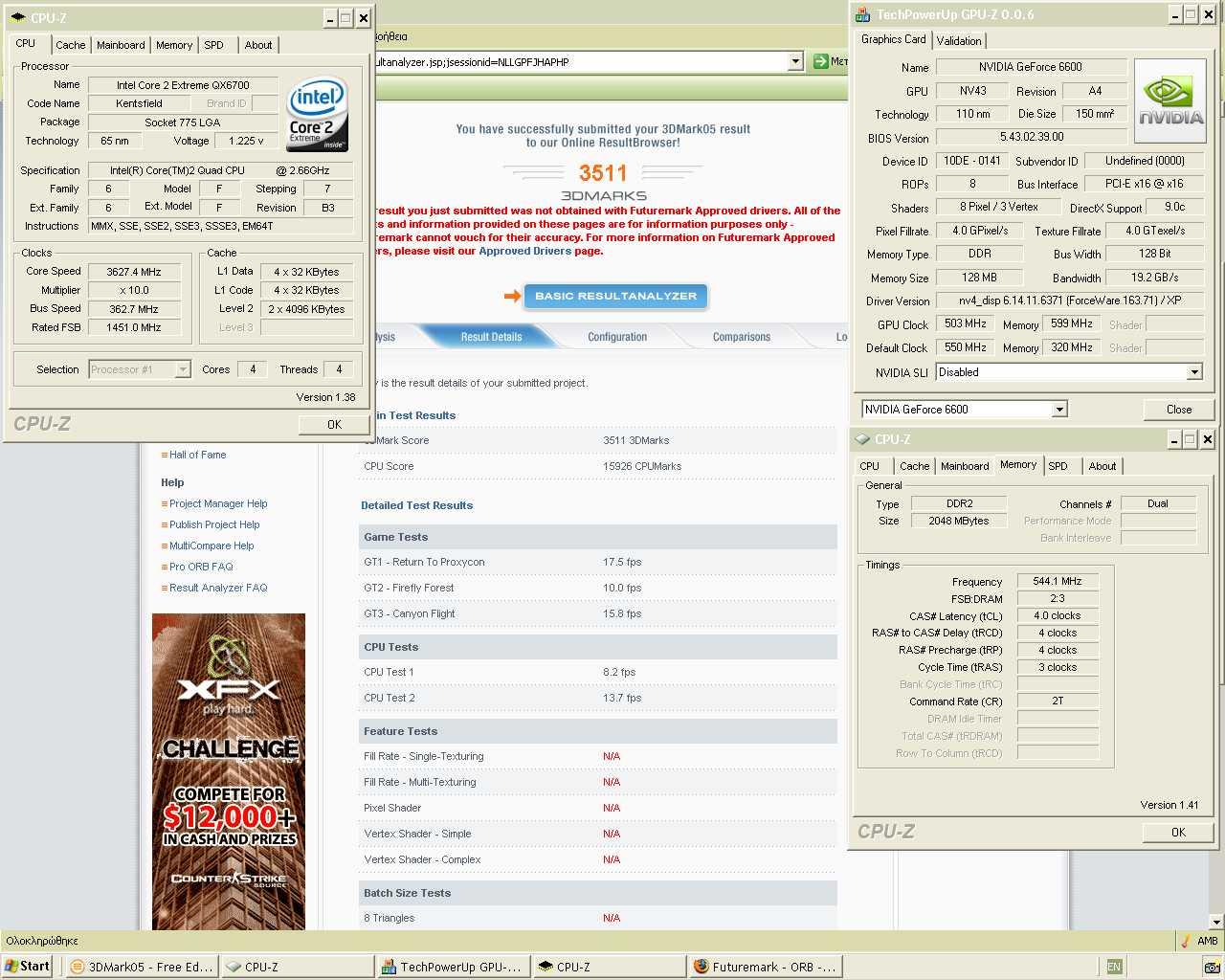Open Publish Project Help link
Screen dimensions: 1225x980
[214, 524]
